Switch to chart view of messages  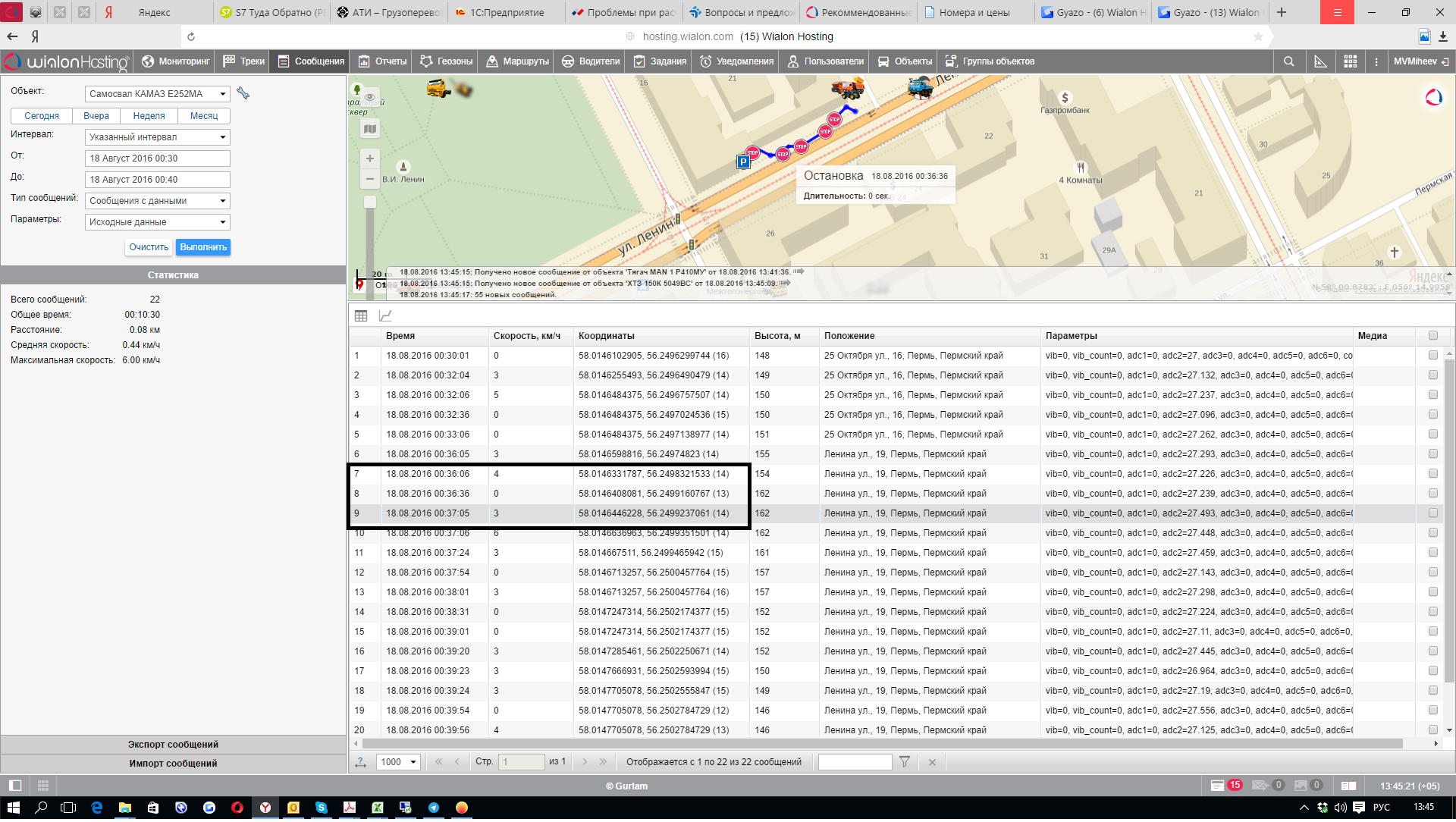(385, 315)
